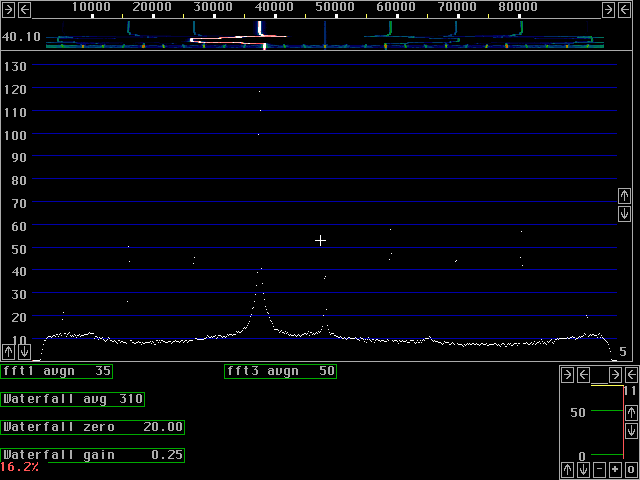
Task: Click the 60000 frequency label
Action: 396,7
